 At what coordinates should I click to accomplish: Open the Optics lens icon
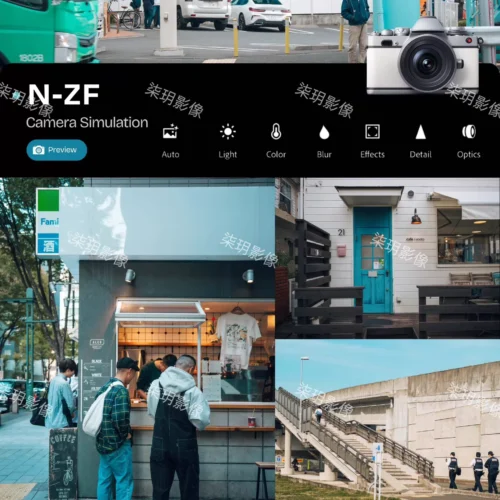coord(469,132)
